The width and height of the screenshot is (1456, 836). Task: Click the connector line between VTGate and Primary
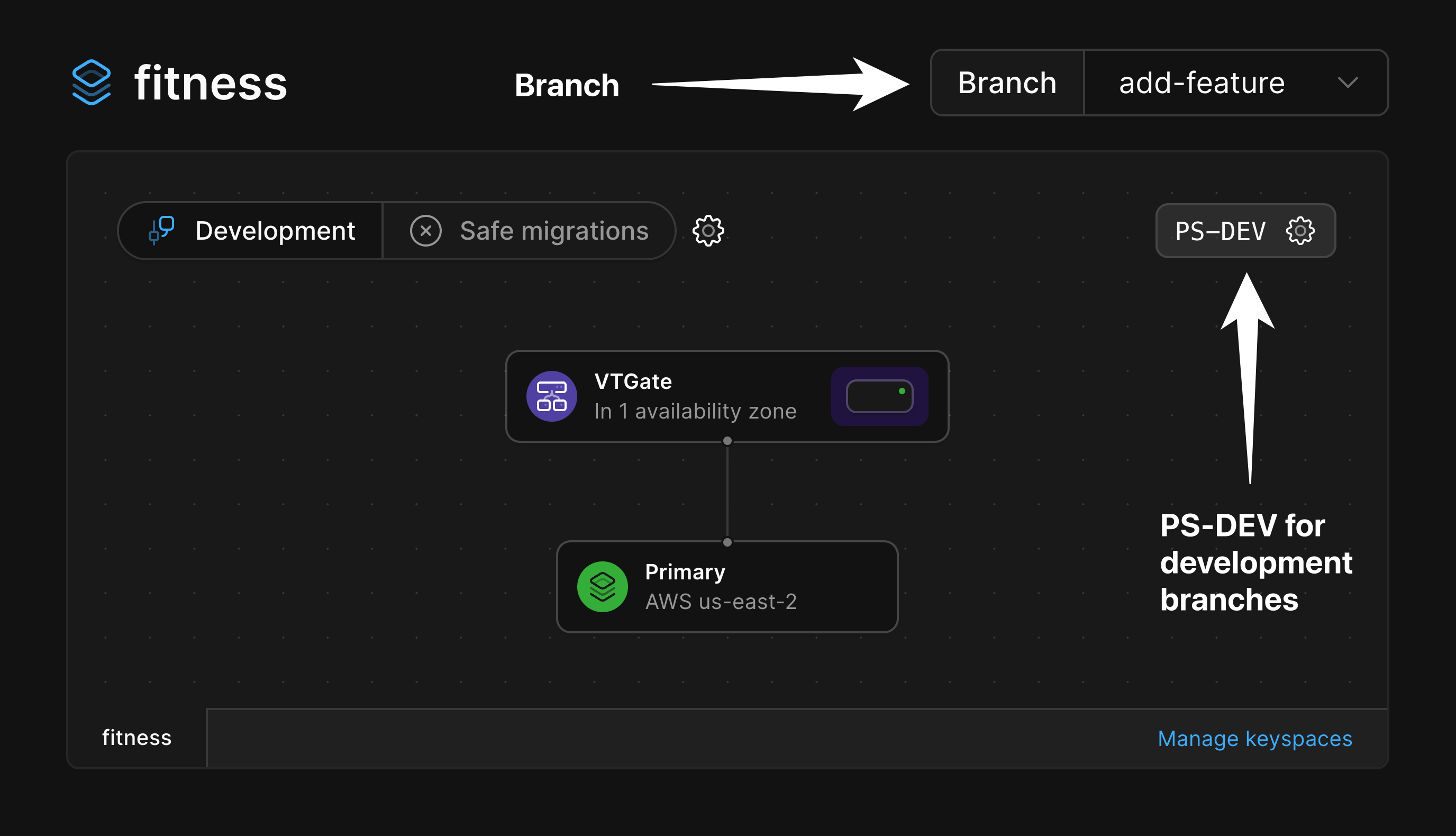(727, 491)
